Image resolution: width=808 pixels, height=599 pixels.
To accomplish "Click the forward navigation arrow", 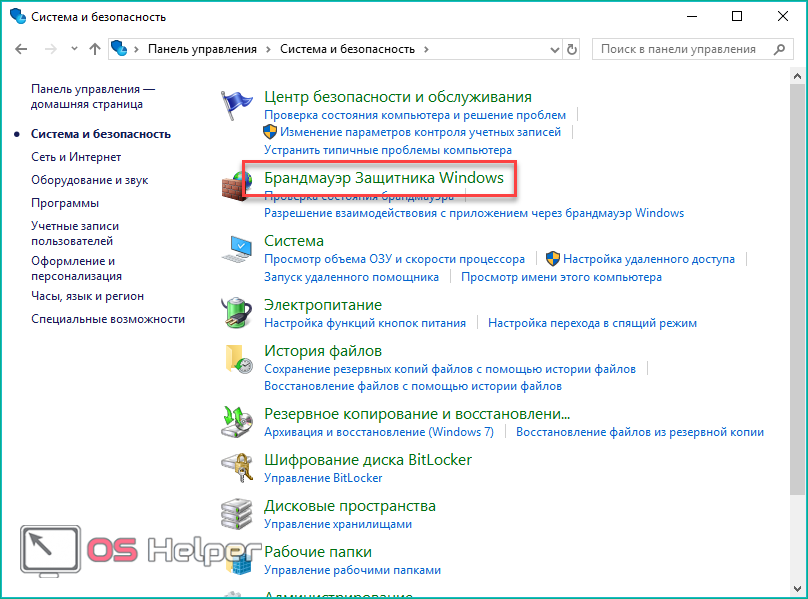I will (50, 49).
